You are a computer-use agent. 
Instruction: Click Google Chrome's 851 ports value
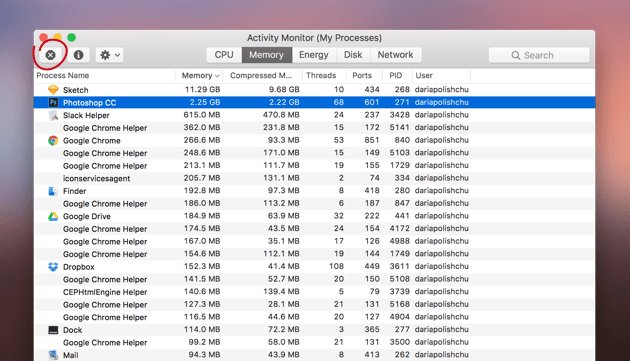(x=372, y=140)
